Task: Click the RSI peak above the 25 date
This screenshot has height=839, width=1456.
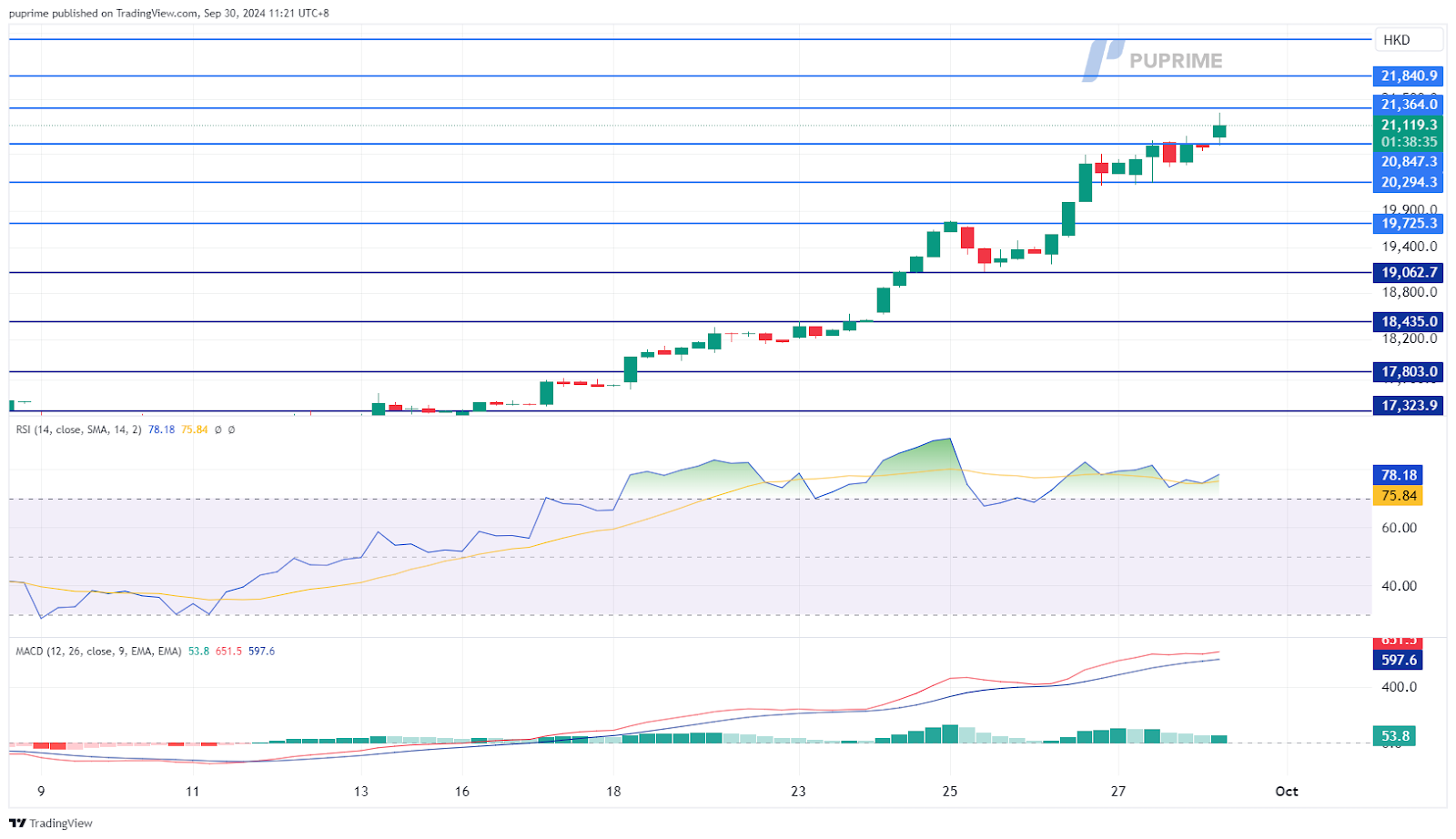Action: tap(949, 440)
